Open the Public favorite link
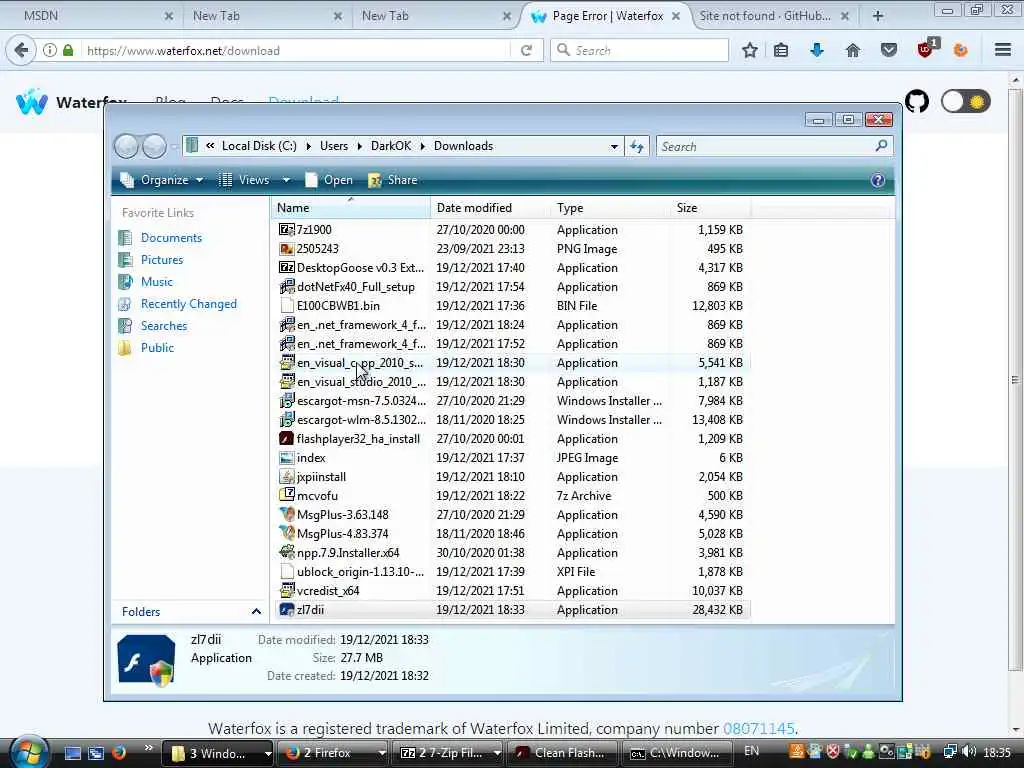 157,348
